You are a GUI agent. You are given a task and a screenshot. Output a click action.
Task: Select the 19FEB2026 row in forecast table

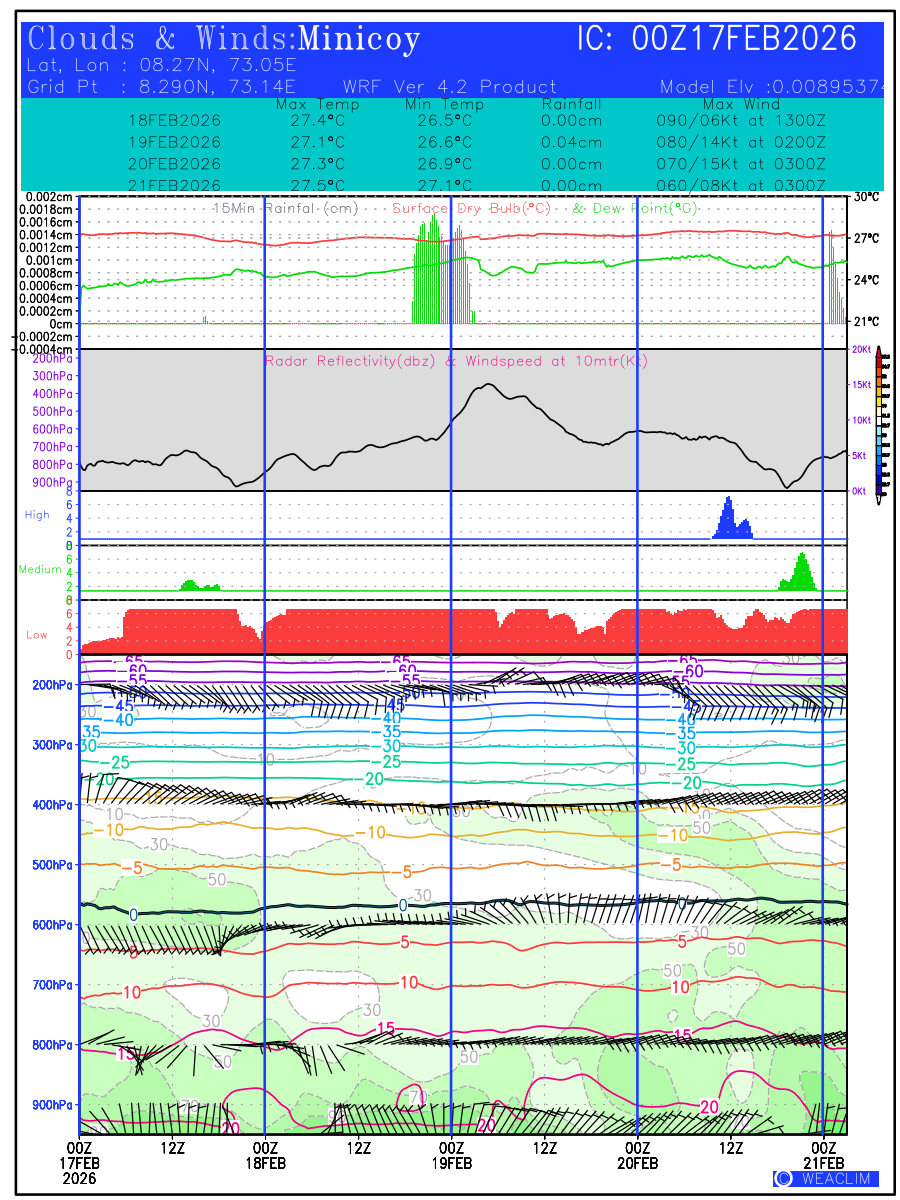pos(175,142)
